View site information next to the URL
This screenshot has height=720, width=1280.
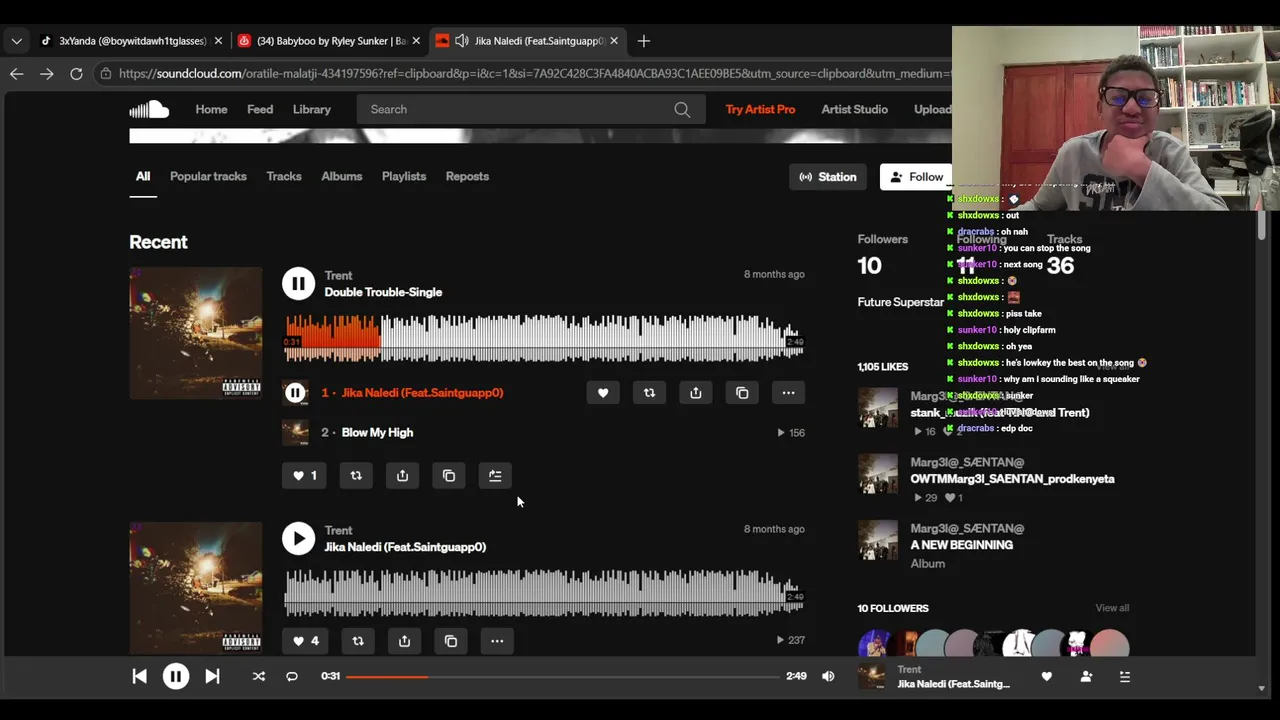(105, 73)
